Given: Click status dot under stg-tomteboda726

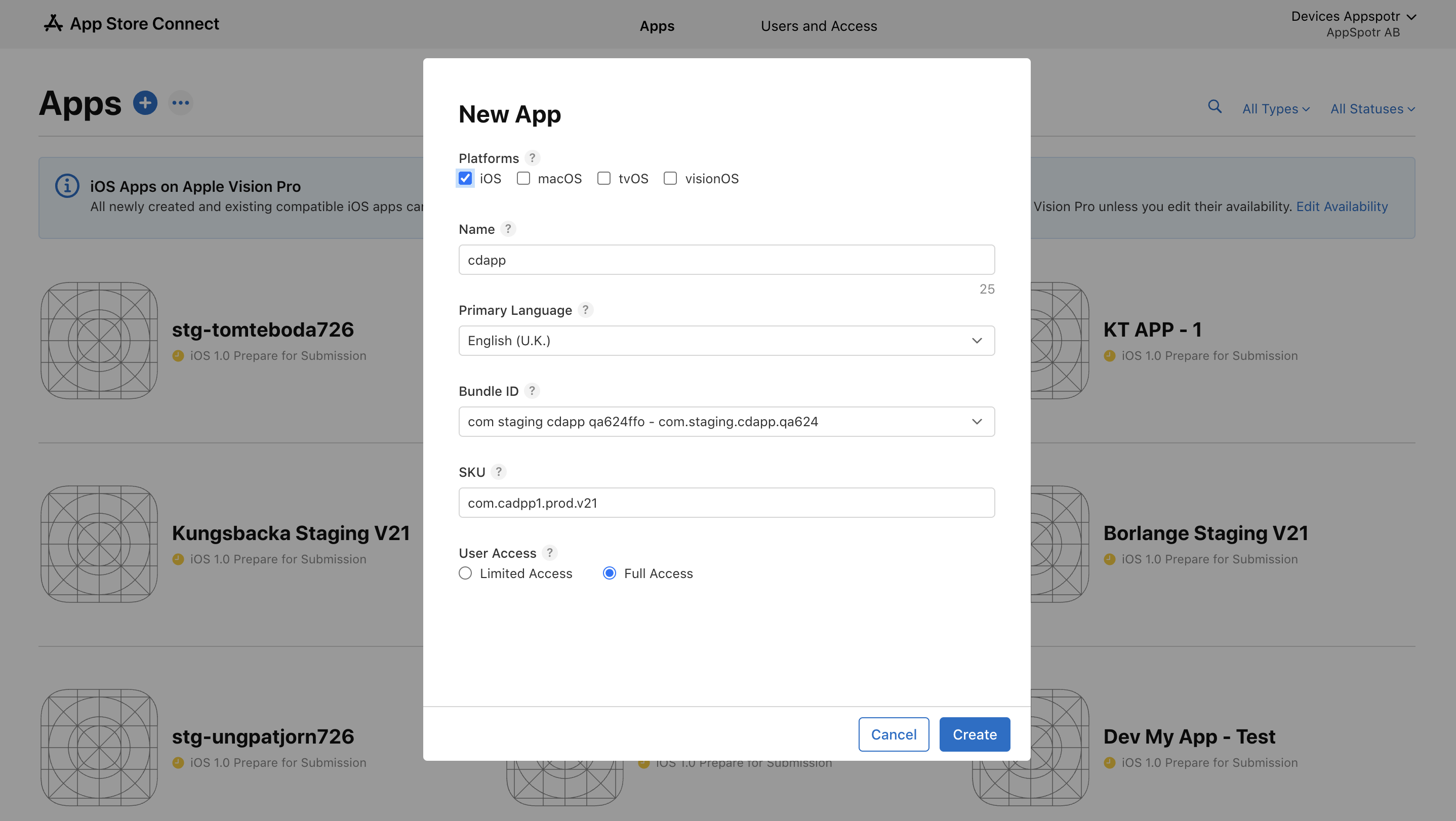Looking at the screenshot, I should coord(178,356).
